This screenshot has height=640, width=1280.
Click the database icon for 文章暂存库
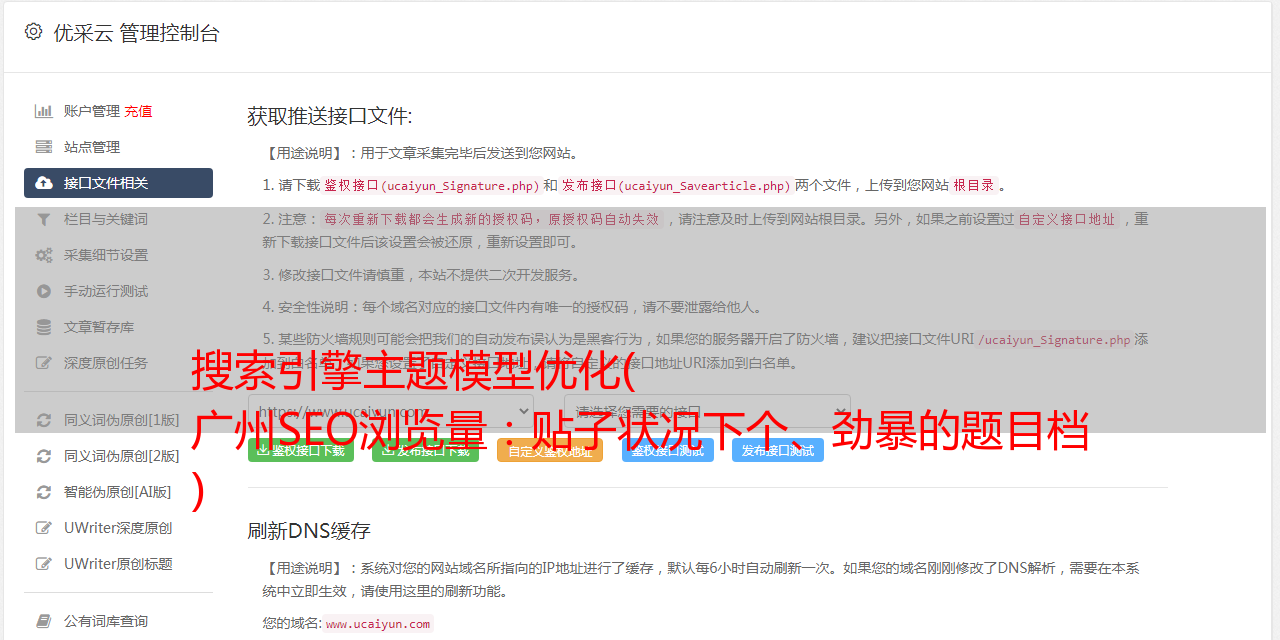pyautogui.click(x=44, y=327)
